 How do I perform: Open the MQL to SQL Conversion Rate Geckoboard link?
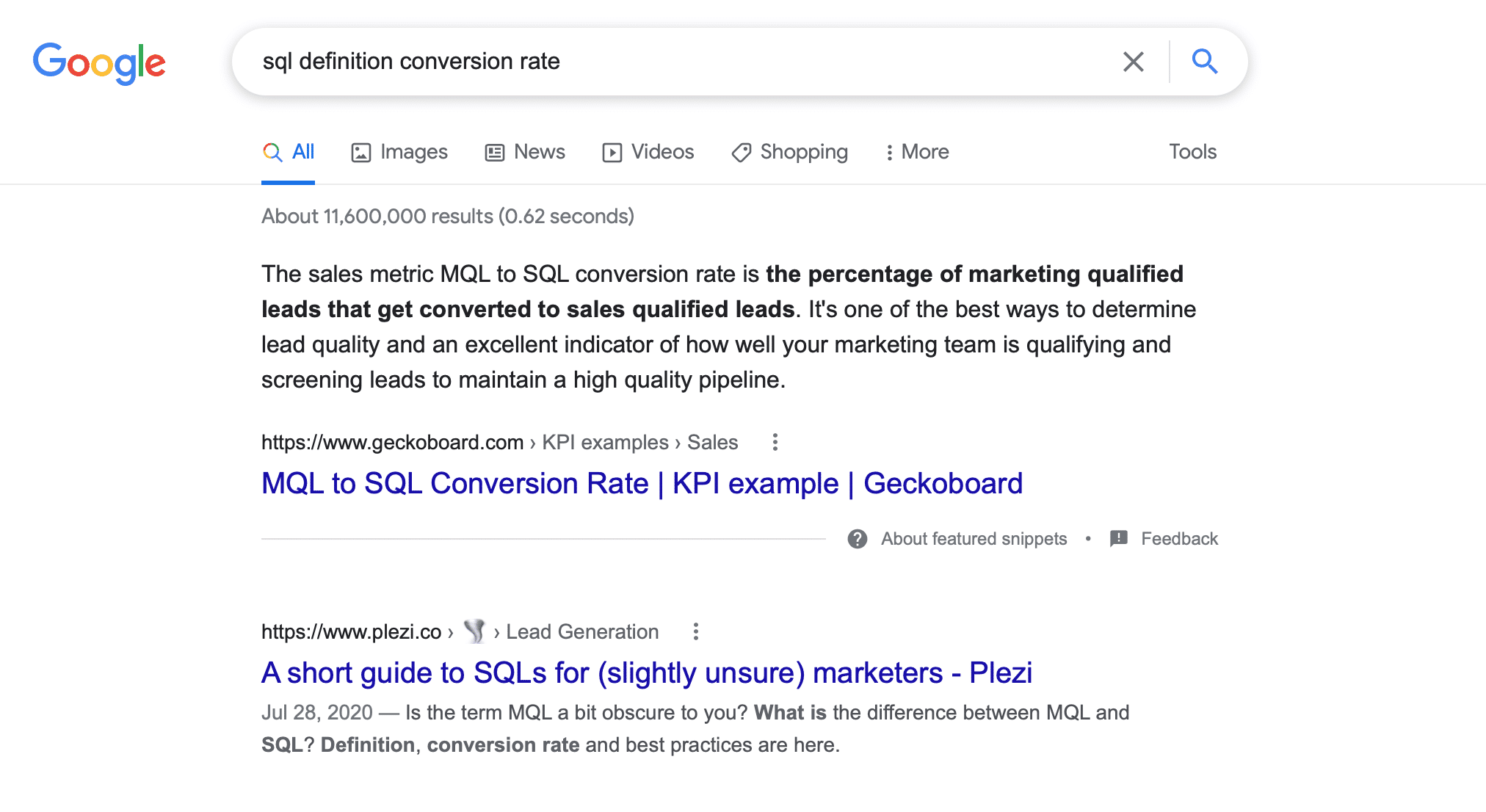coord(642,483)
